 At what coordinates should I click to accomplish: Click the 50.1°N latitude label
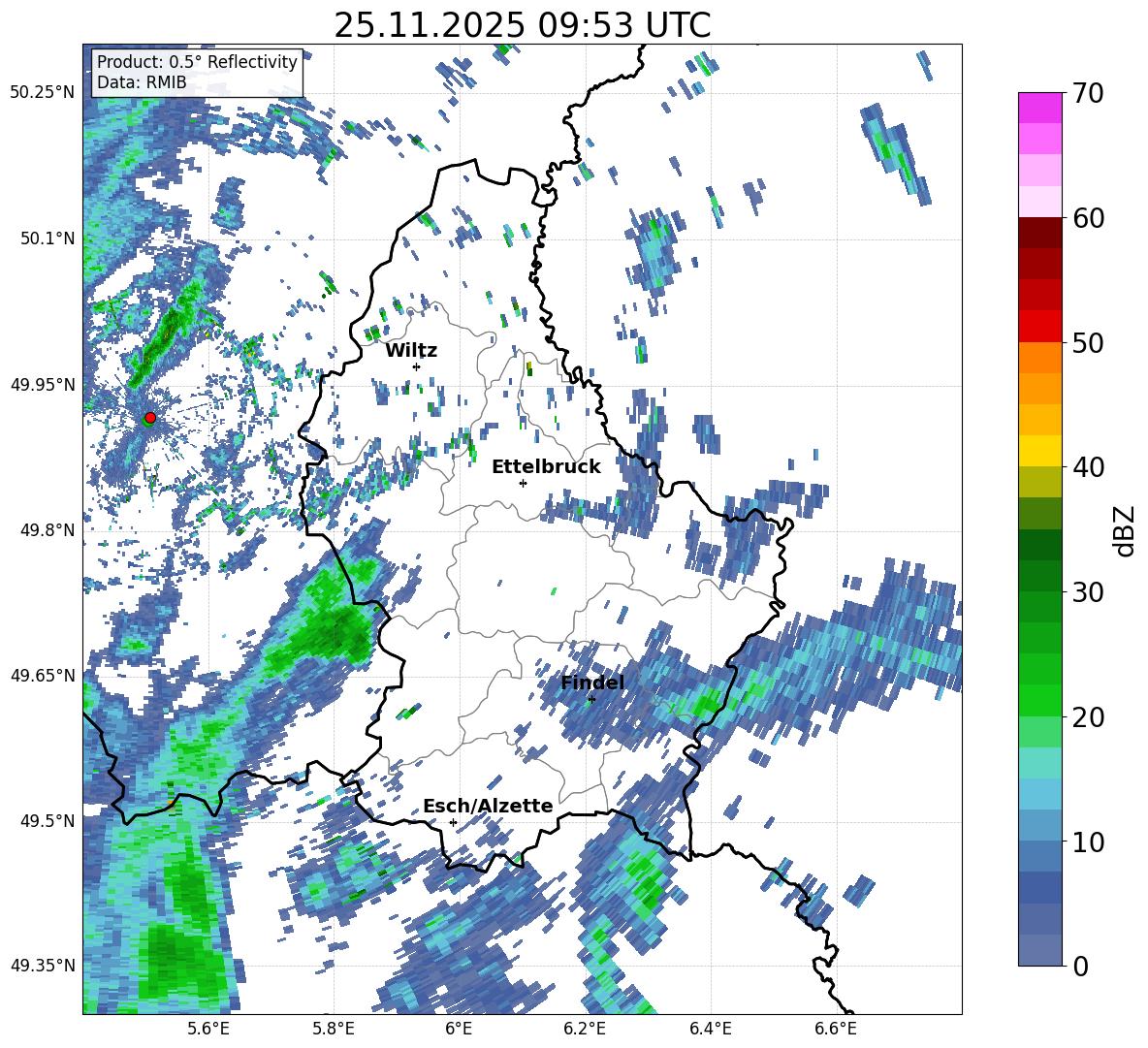tap(48, 238)
